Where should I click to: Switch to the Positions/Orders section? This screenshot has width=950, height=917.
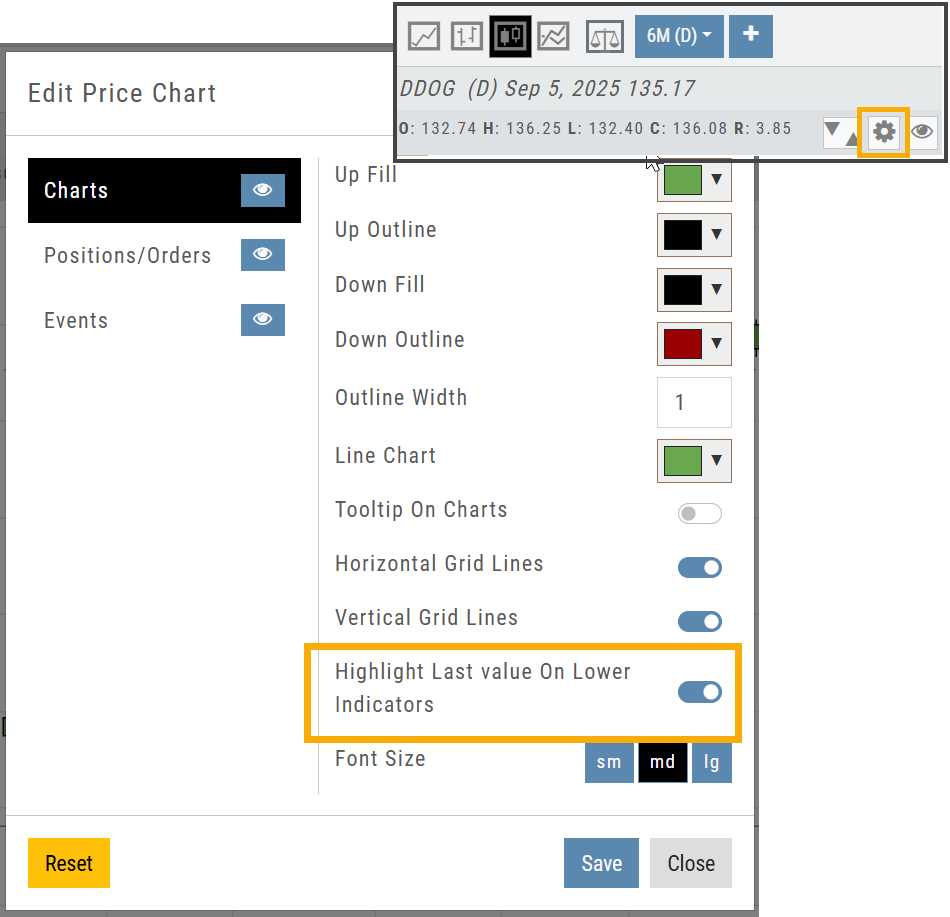[x=128, y=255]
